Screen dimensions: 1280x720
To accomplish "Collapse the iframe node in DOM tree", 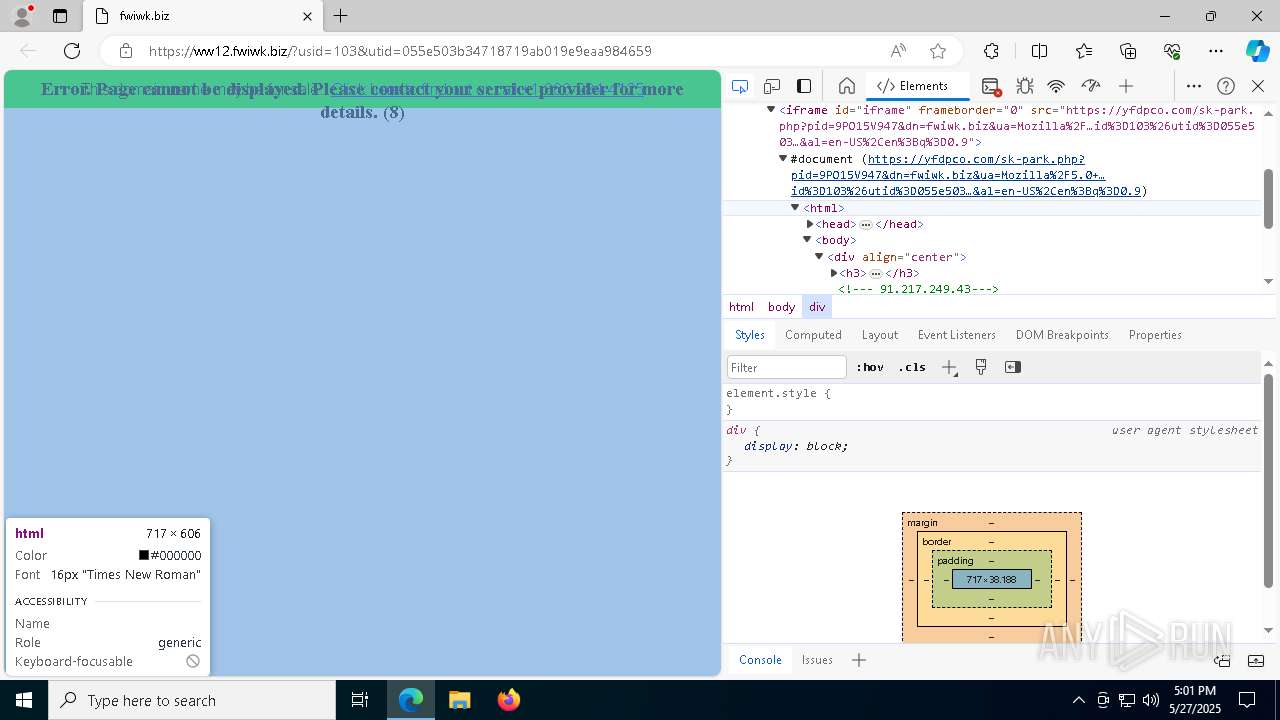I will [x=771, y=110].
